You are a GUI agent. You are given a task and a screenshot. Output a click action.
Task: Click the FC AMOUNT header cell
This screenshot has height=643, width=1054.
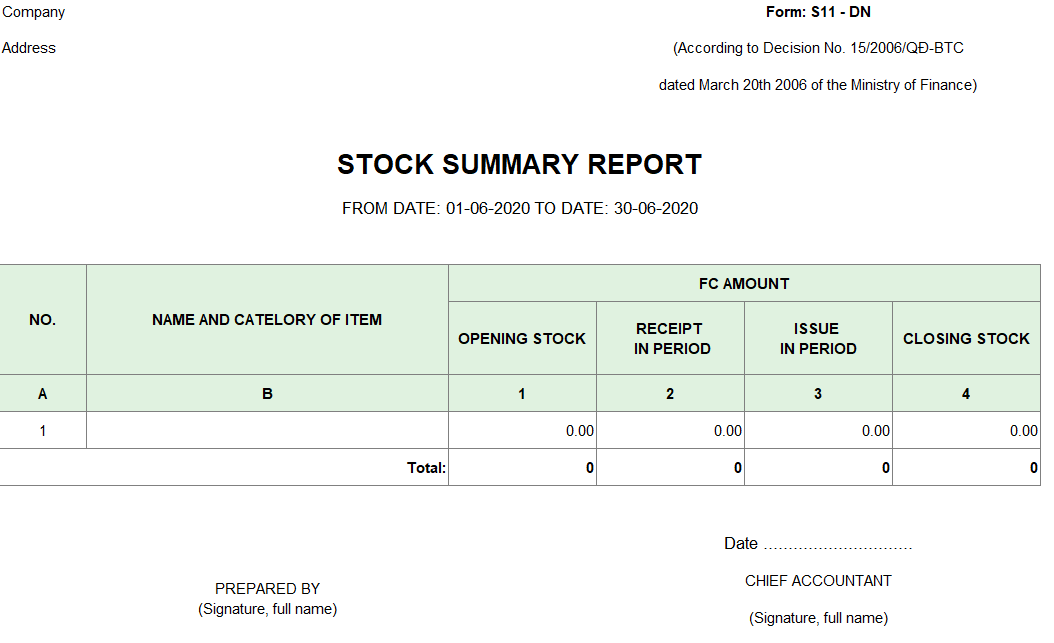[x=744, y=284]
